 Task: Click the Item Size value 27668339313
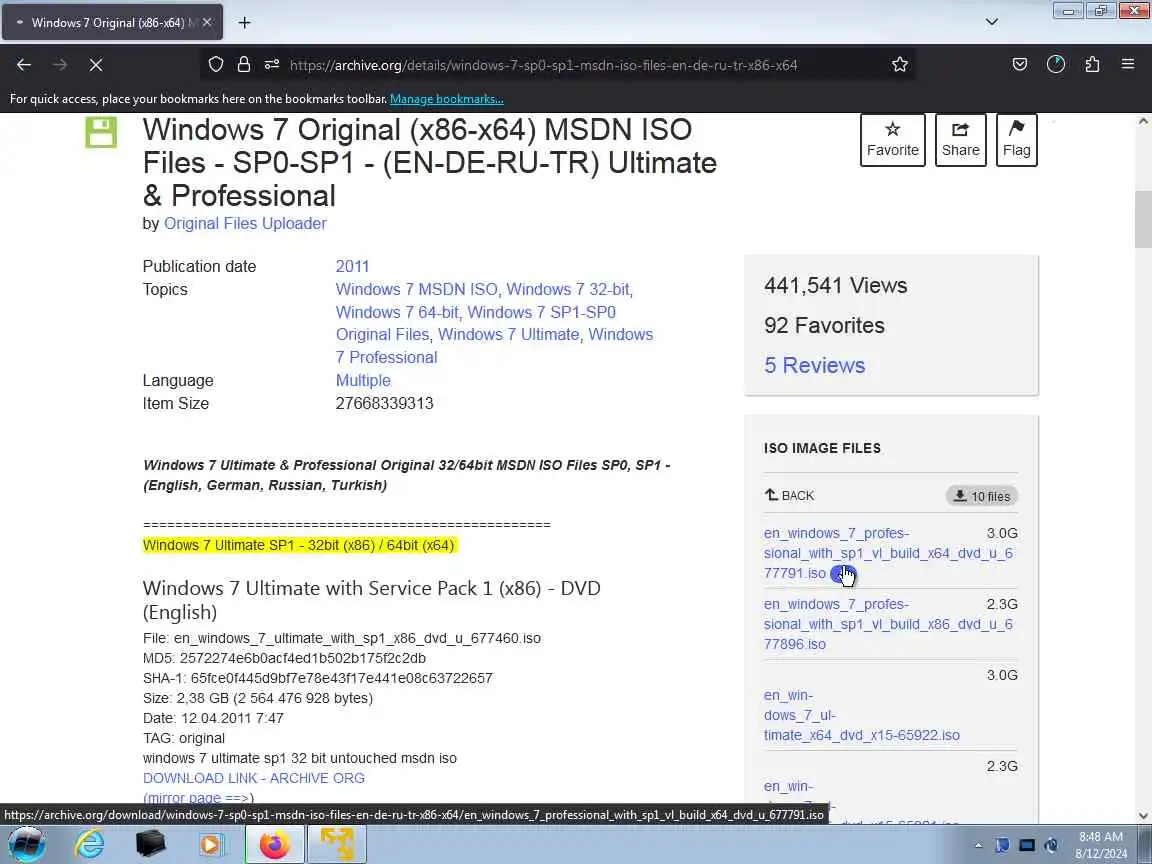(x=384, y=403)
